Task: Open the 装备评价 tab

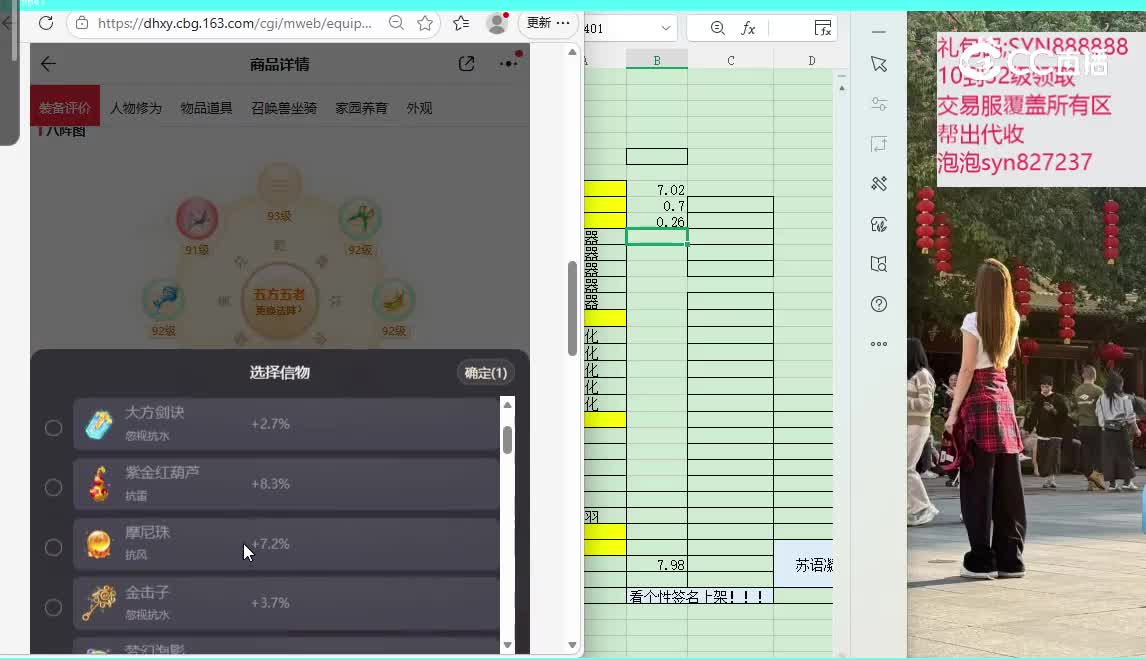Action: (x=65, y=108)
